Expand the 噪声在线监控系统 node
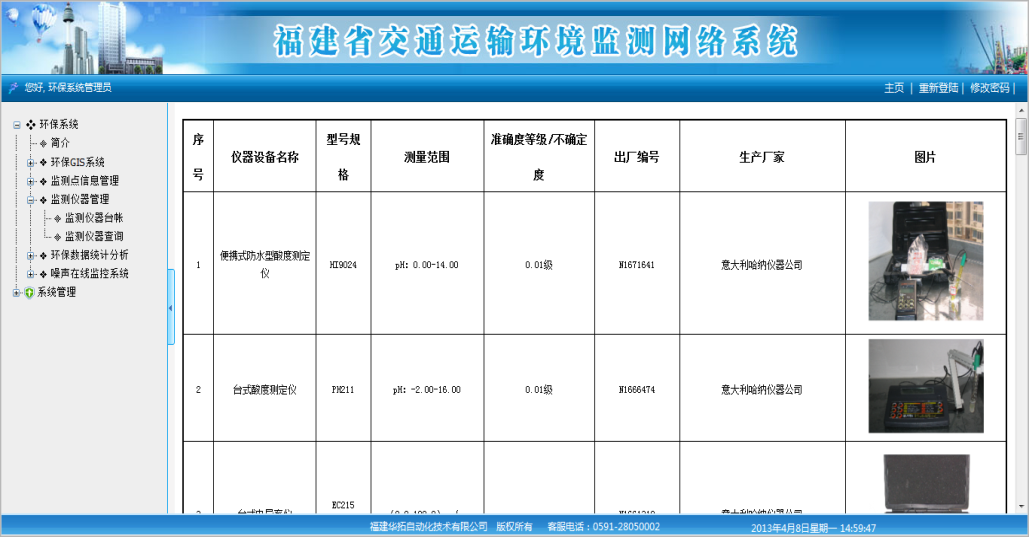 (30, 274)
